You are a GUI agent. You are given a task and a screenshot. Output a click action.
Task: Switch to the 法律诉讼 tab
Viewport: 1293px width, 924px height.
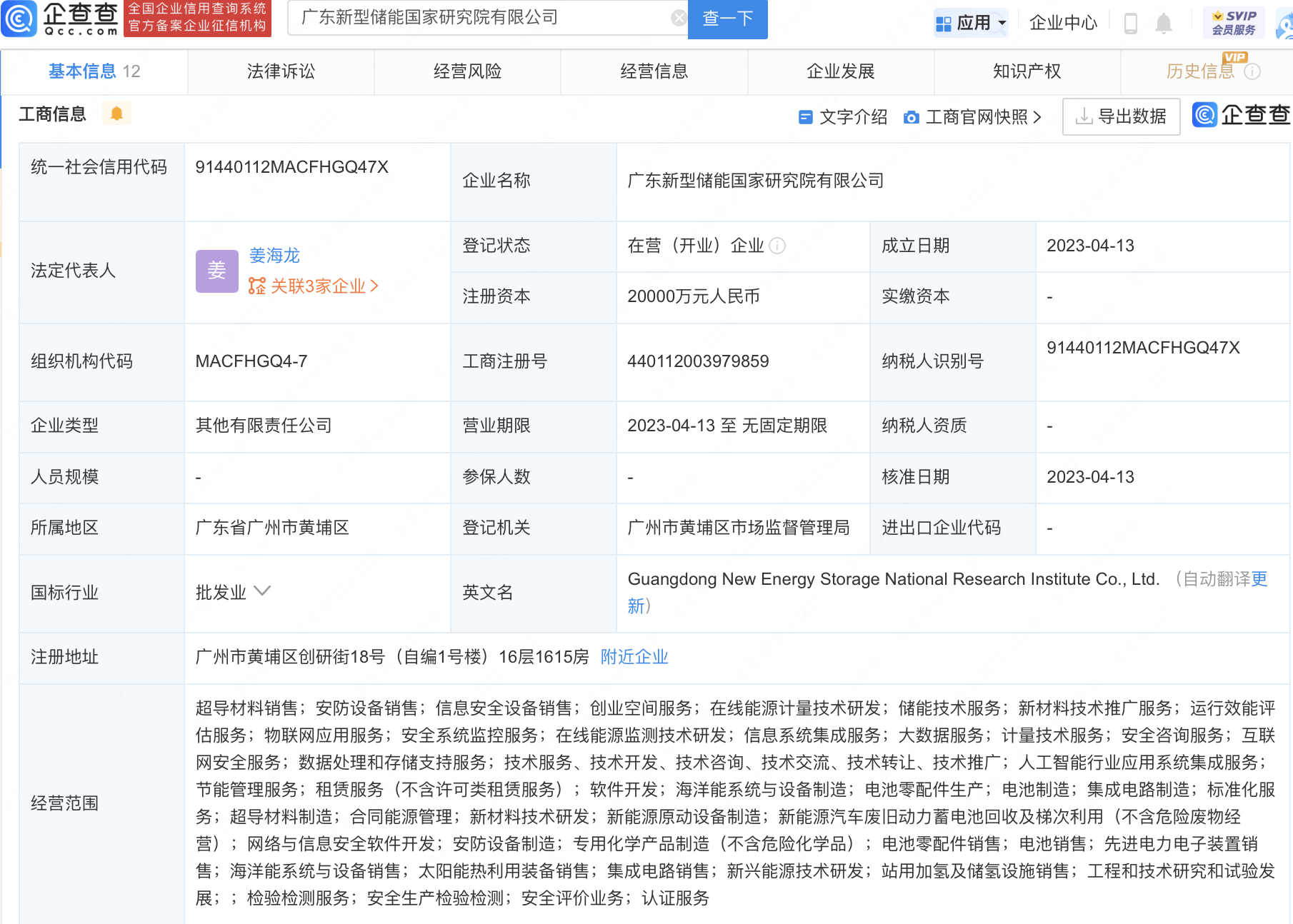point(281,71)
